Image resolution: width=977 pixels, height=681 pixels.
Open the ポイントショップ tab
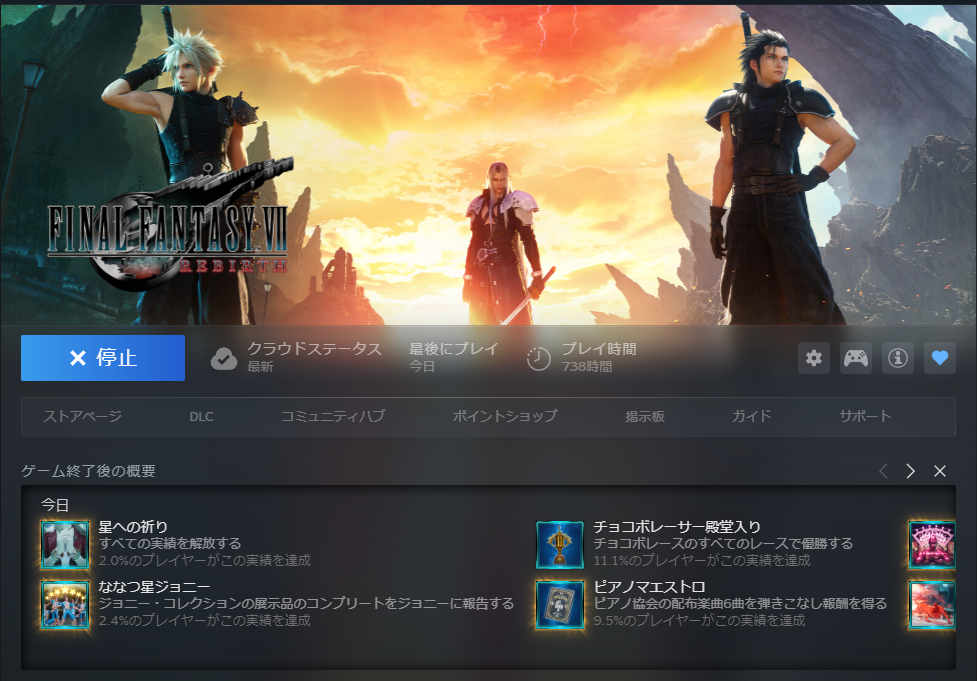pos(505,416)
